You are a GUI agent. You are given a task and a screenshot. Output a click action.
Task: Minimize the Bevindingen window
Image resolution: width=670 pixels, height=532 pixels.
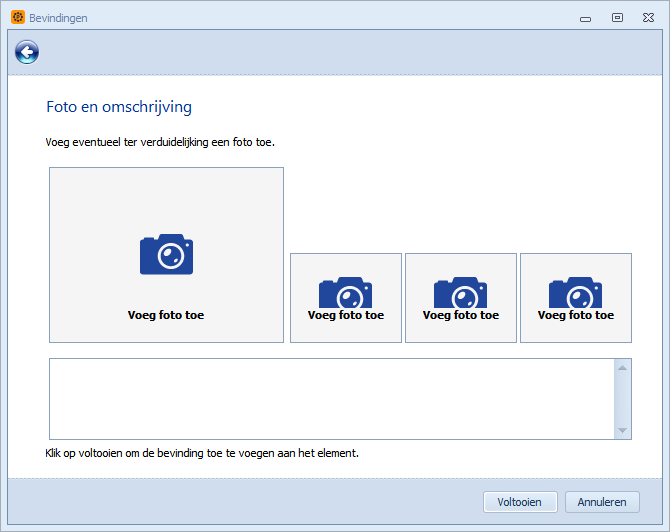[585, 18]
